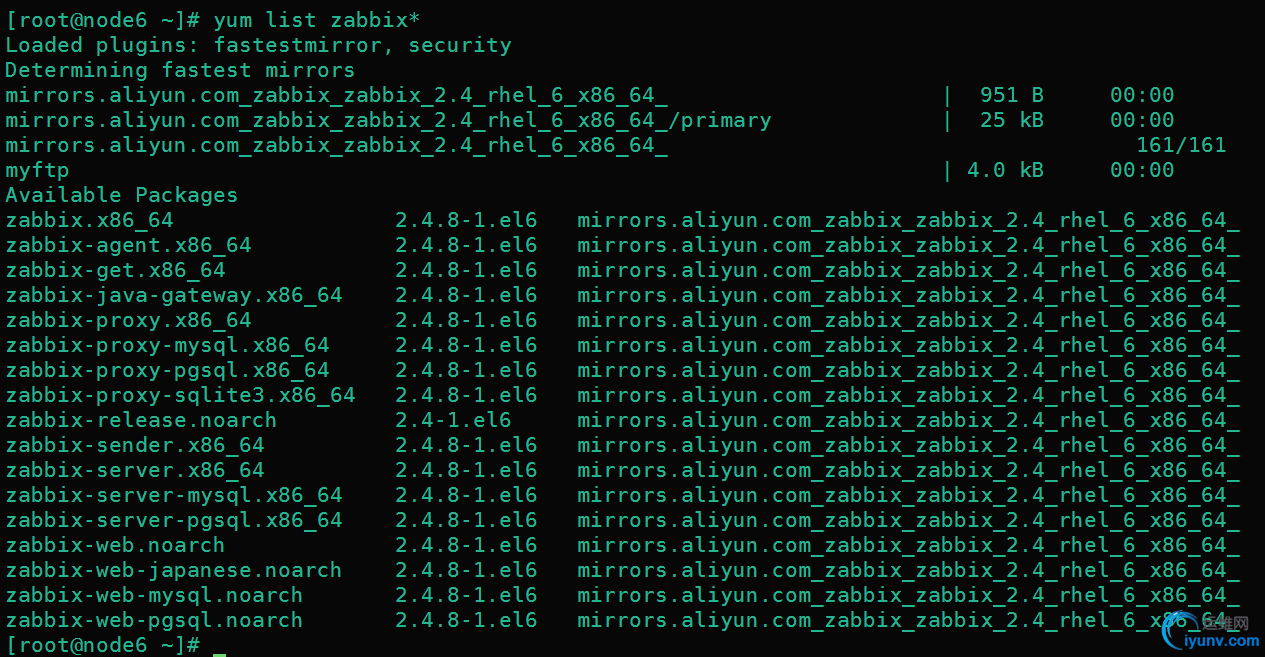
Task: Click the zabbix-server-mysql.x86_64 package name
Action: [174, 495]
